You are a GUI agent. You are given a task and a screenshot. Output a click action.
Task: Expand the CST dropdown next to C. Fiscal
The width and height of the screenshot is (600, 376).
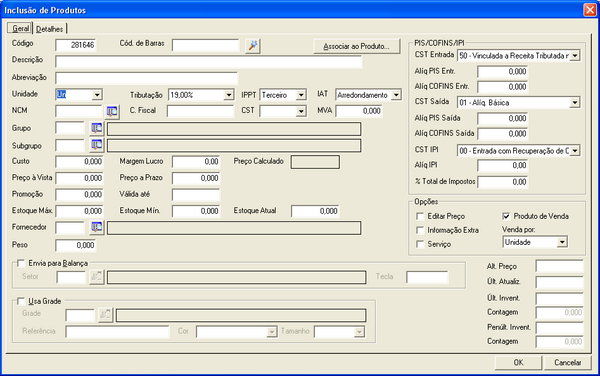[301, 111]
